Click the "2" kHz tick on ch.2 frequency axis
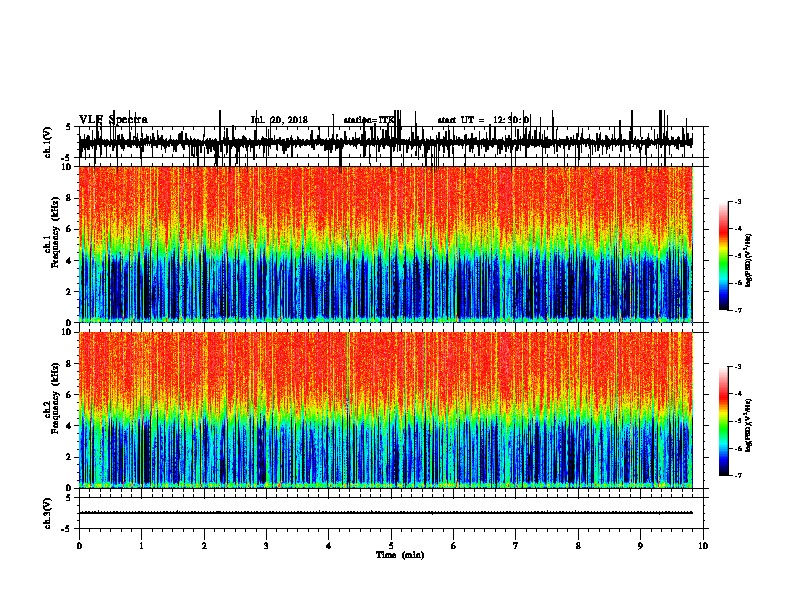Image resolution: width=792 pixels, height=612 pixels. [x=70, y=457]
